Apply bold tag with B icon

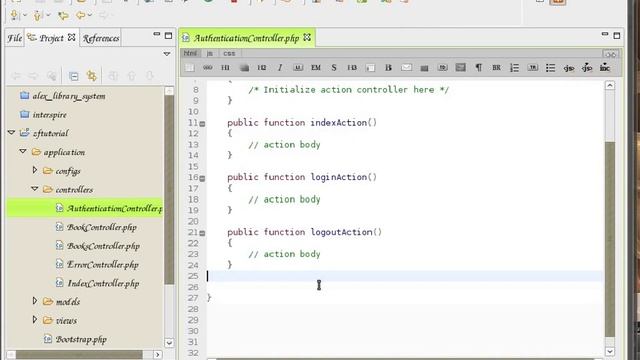(x=388, y=68)
